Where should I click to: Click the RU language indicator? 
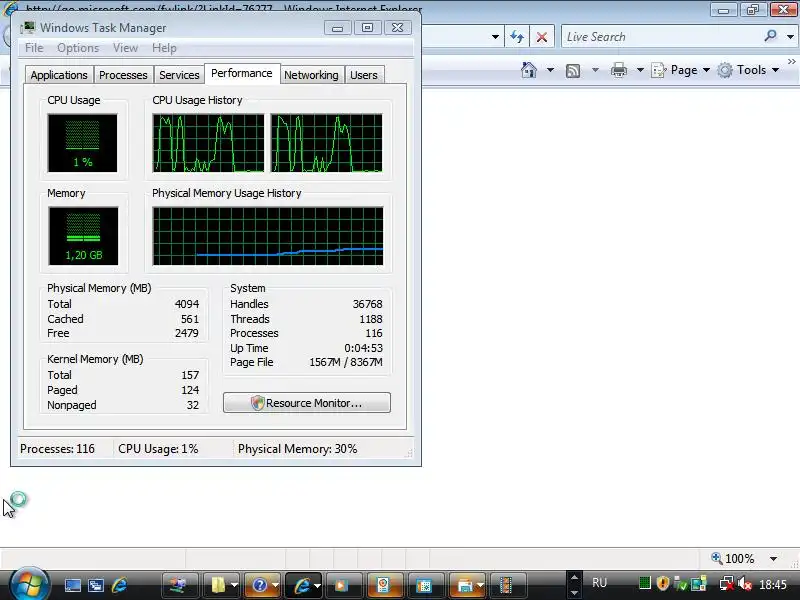(599, 583)
